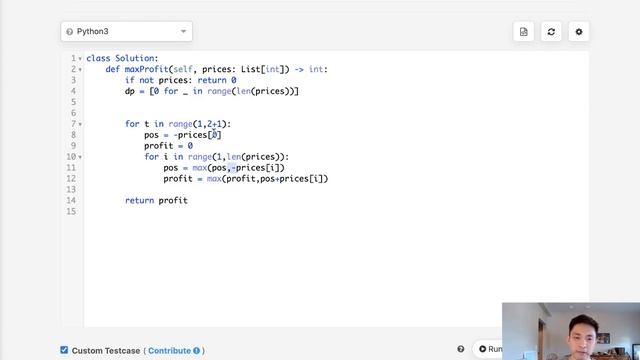Click 'for i in range(1,len(prices)):' line
Screen dimensions: 640x360
click(x=216, y=157)
